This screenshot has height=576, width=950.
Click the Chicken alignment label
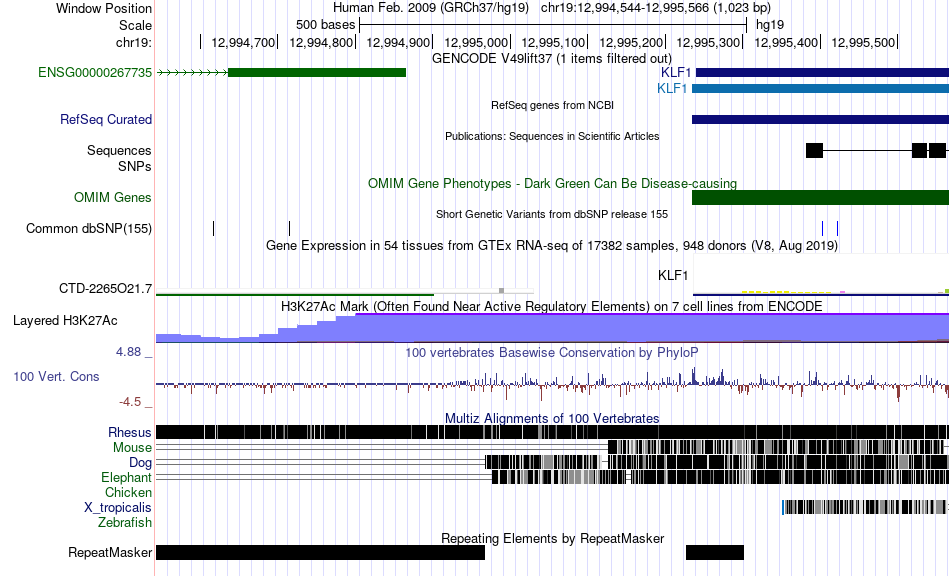click(x=128, y=492)
